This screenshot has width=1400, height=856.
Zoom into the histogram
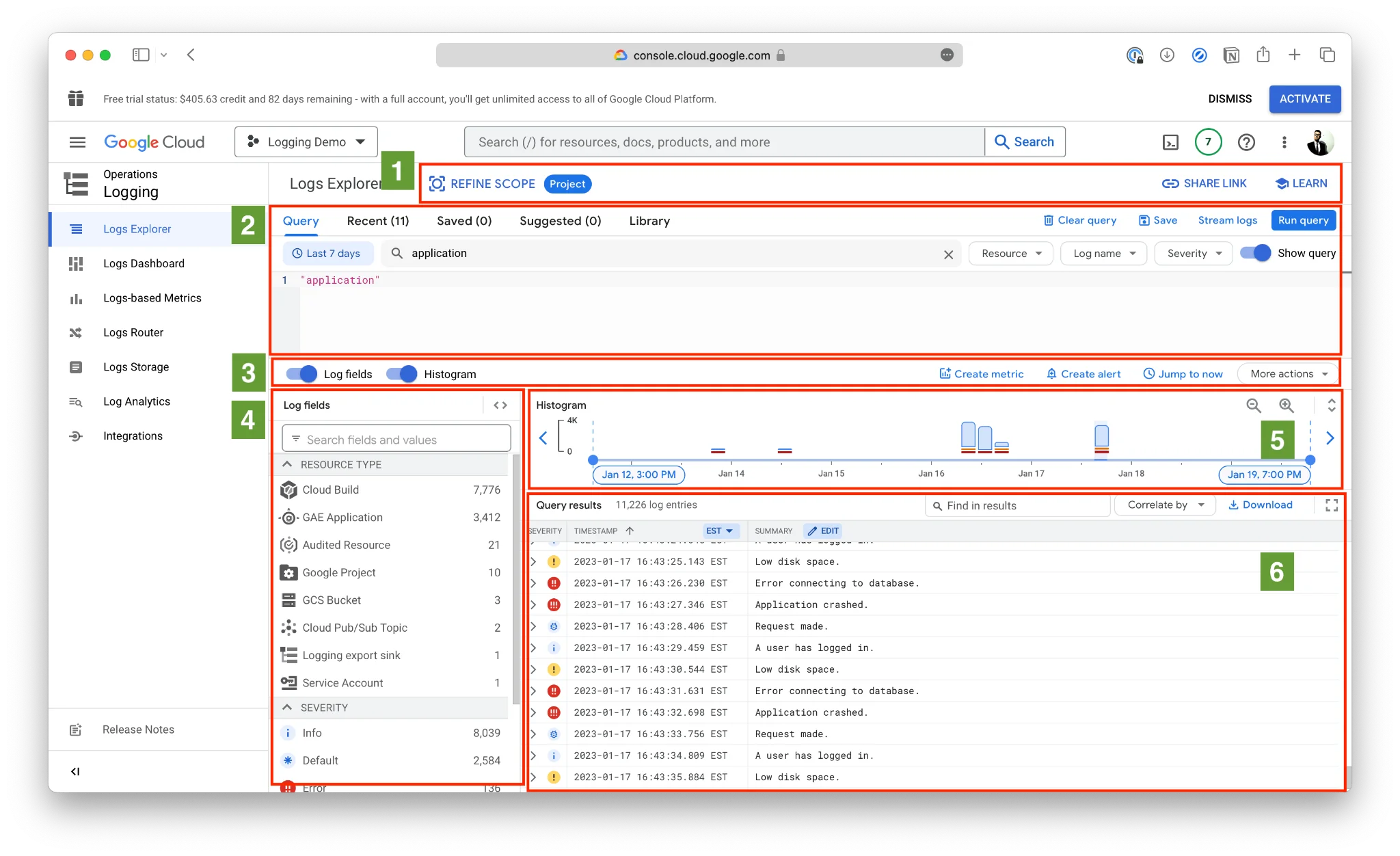pyautogui.click(x=1287, y=405)
